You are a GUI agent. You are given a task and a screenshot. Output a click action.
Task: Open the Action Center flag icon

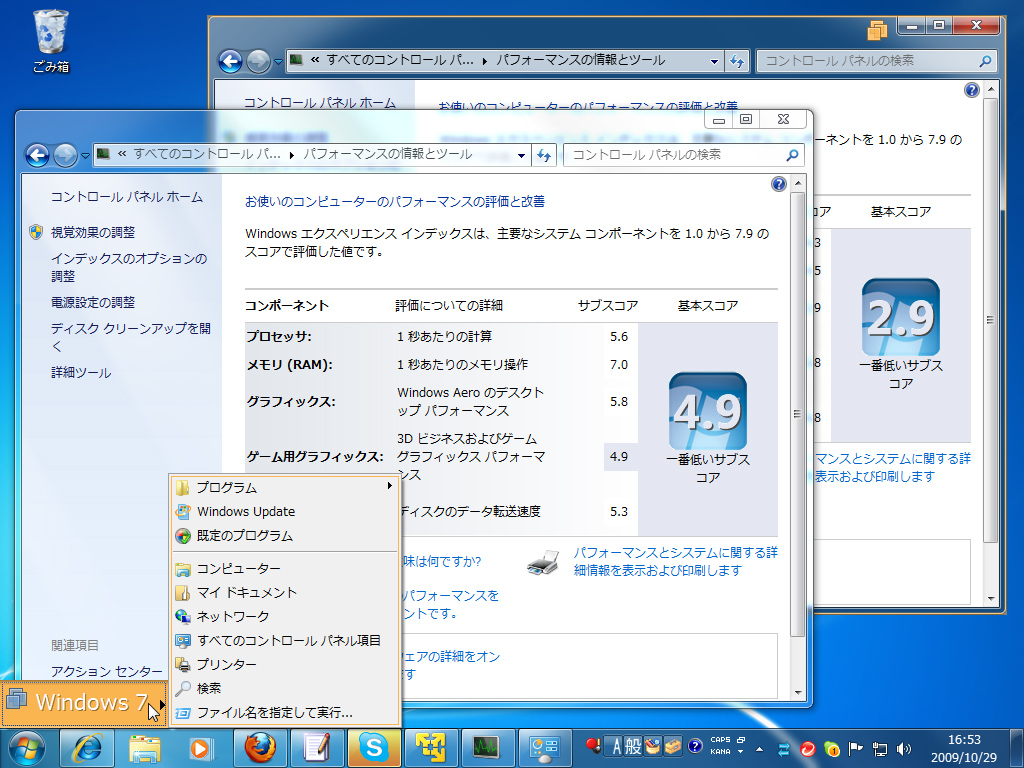click(x=854, y=748)
